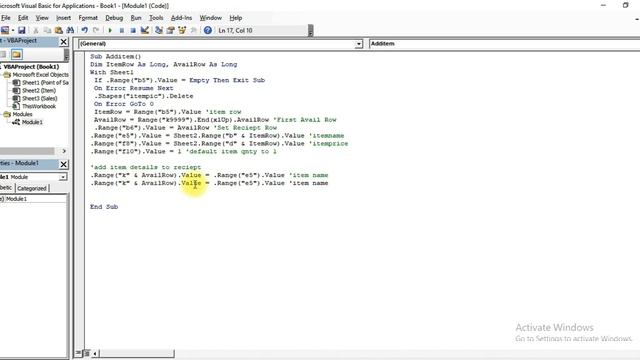Open the File menu
This screenshot has width=640, height=360.
click(6, 18)
